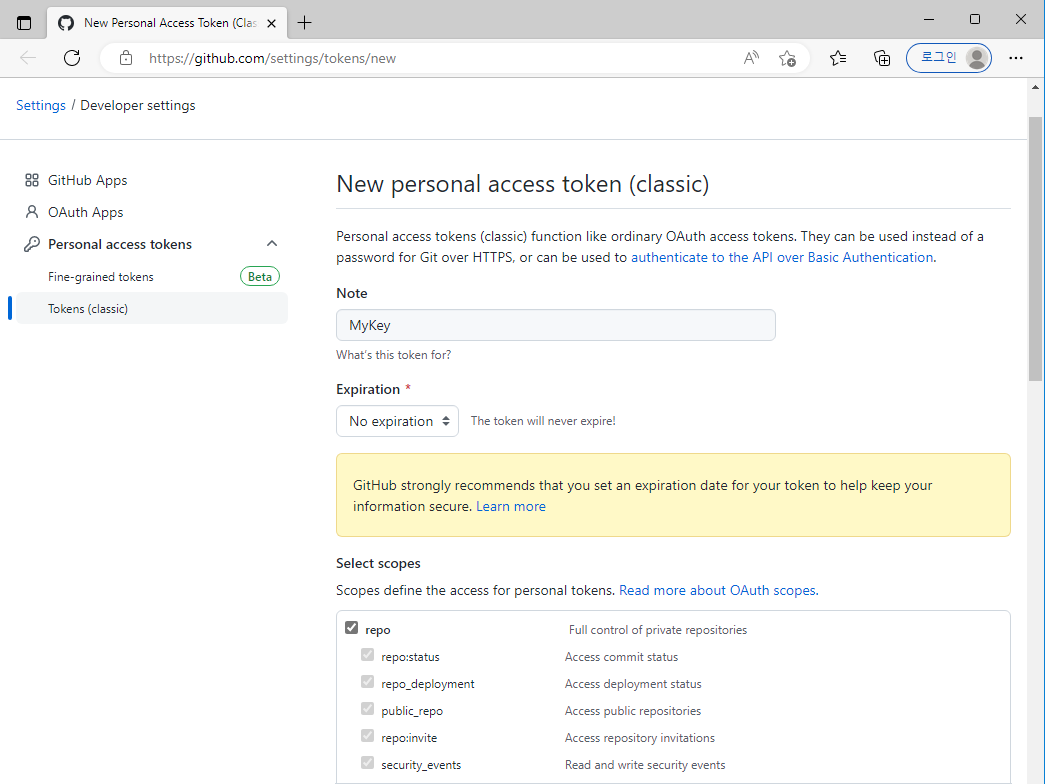Click the page vertical scrollbar thumb
Screen dimensions: 1045x784
[x=1035, y=249]
